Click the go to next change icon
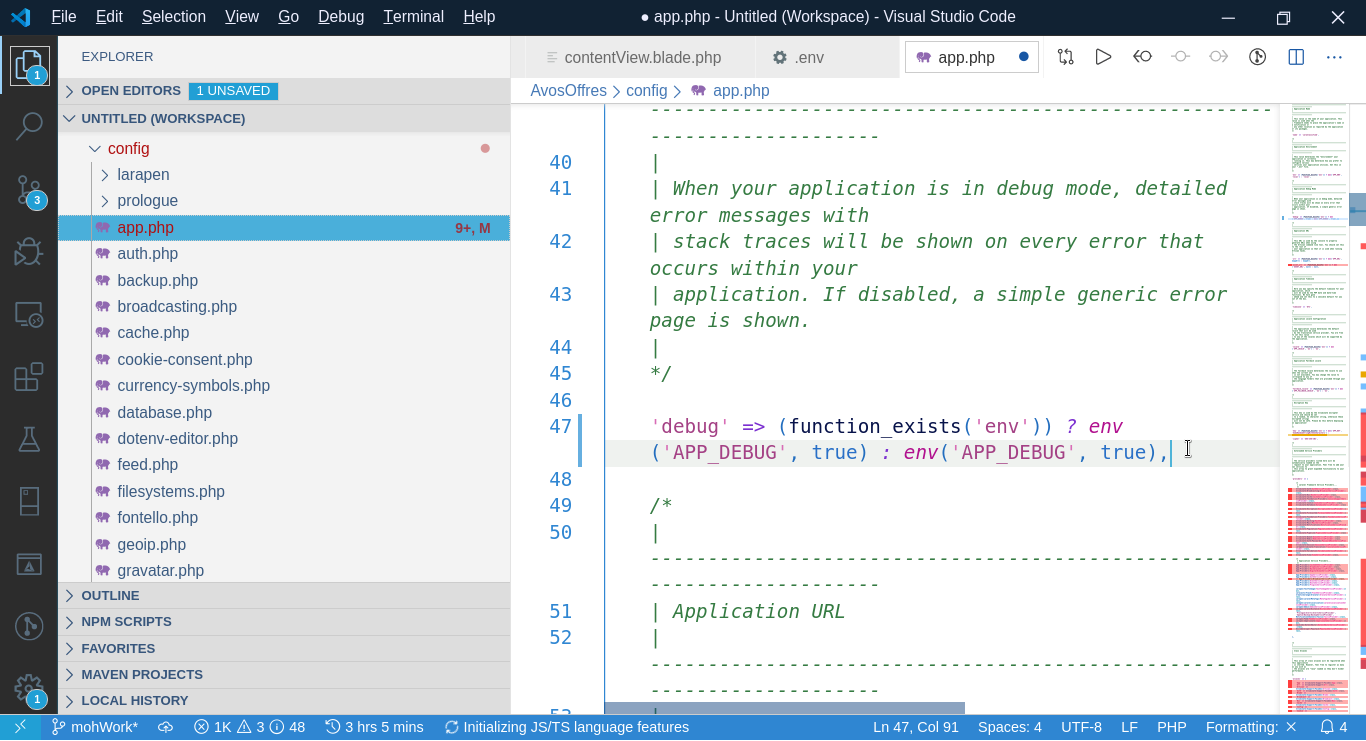Viewport: 1366px width, 741px height. [1218, 57]
